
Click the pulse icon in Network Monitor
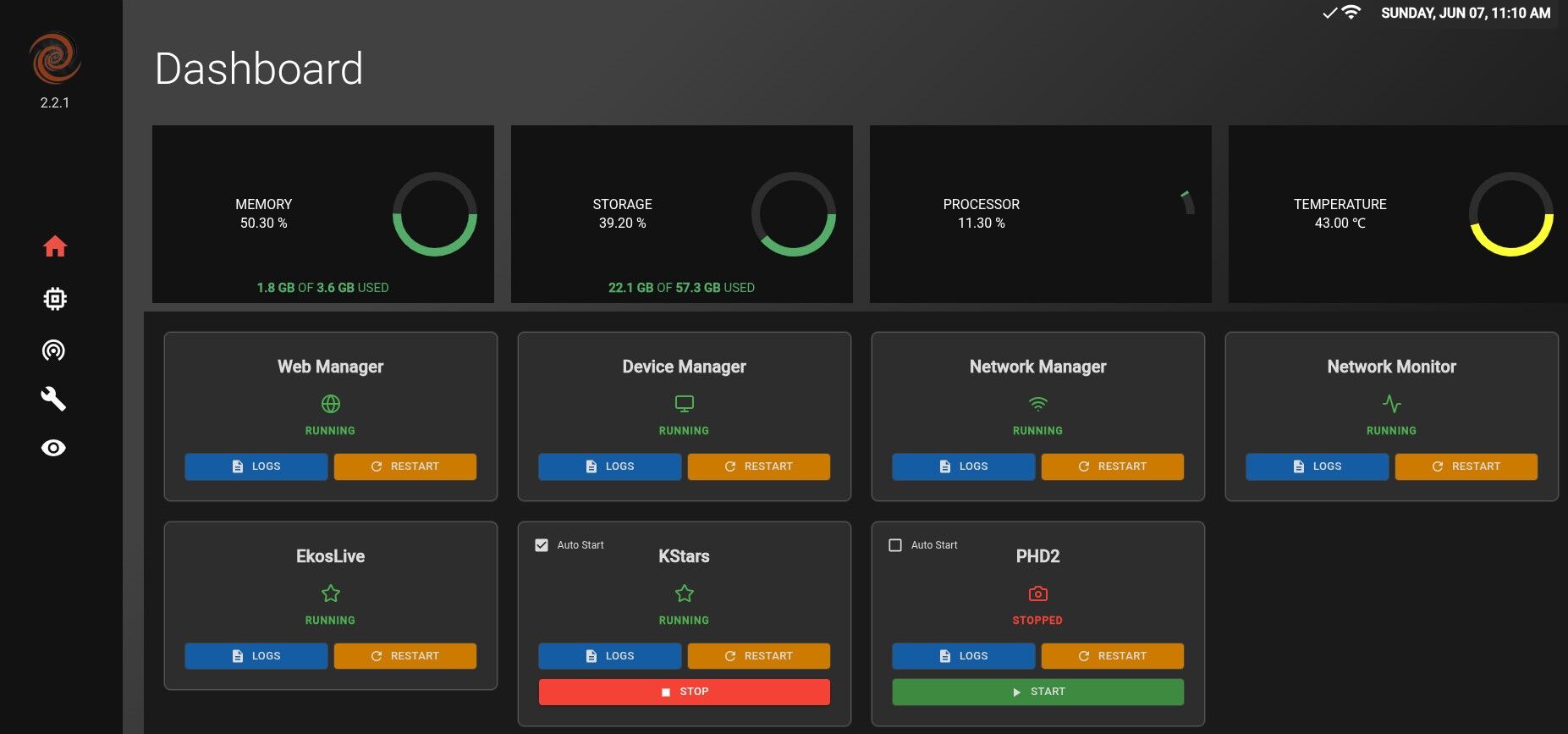tap(1392, 404)
